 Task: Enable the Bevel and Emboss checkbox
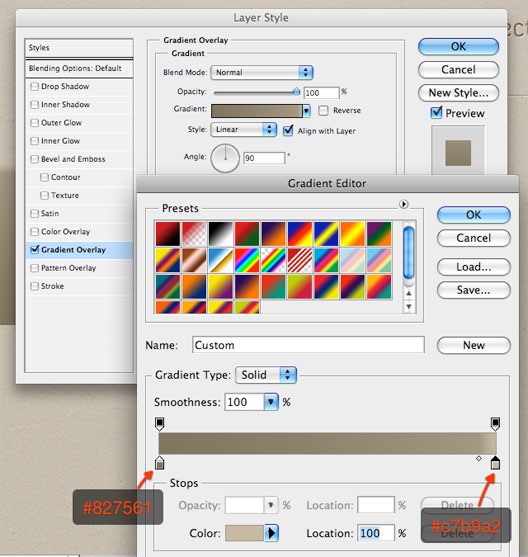pos(34,159)
